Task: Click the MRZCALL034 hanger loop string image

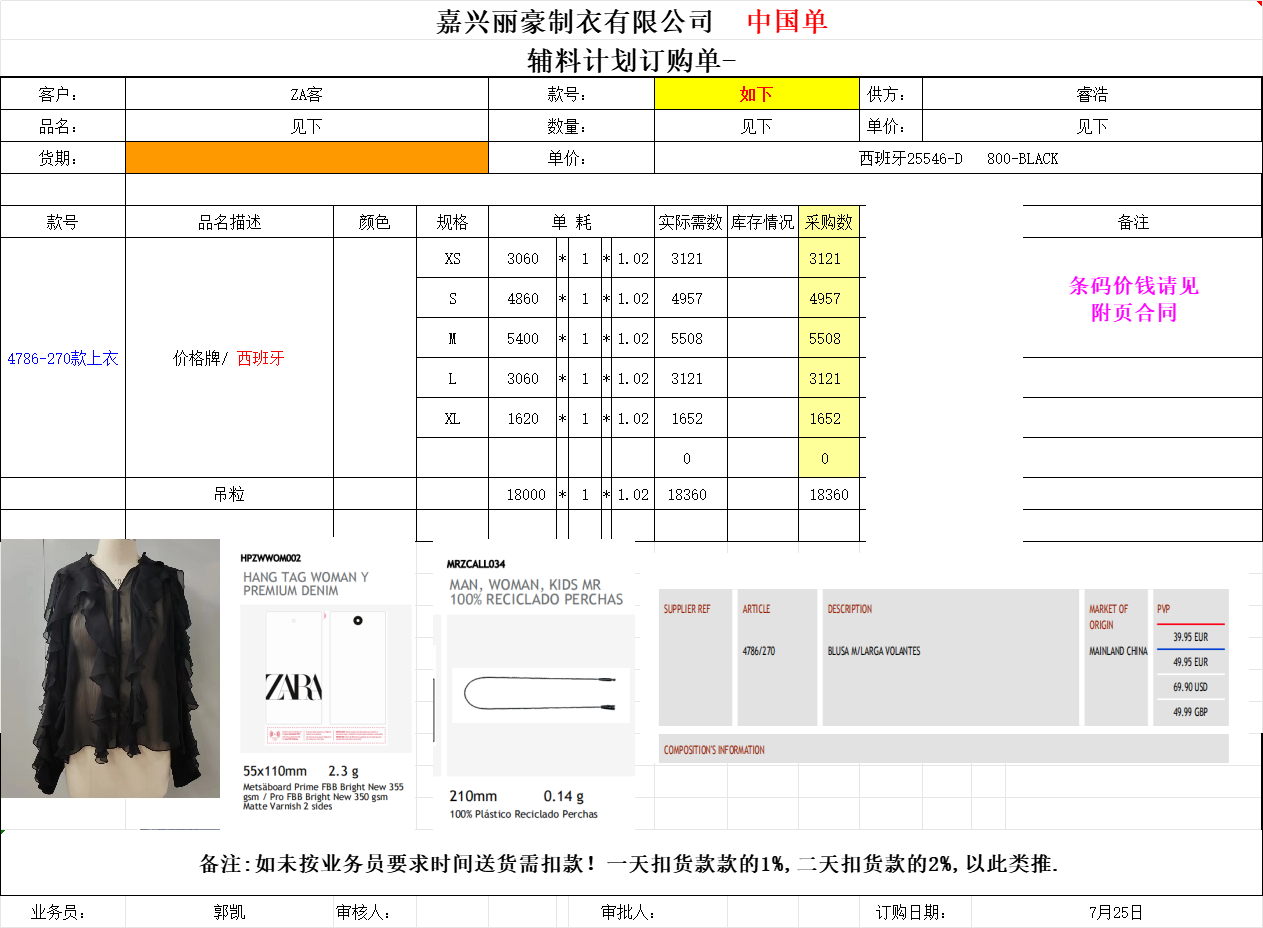Action: pos(540,694)
